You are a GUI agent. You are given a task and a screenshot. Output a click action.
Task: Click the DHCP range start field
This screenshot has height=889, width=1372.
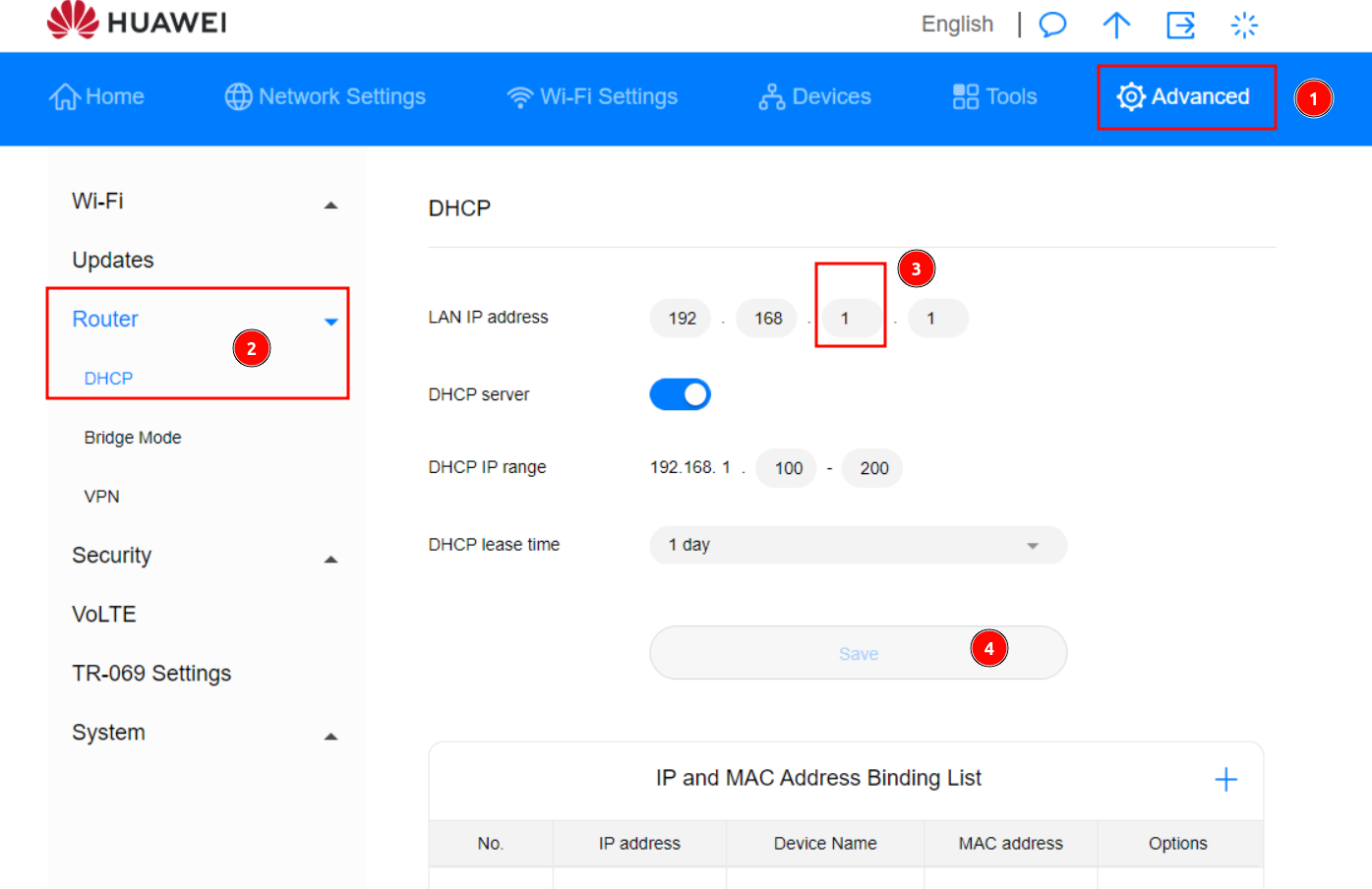pos(787,468)
